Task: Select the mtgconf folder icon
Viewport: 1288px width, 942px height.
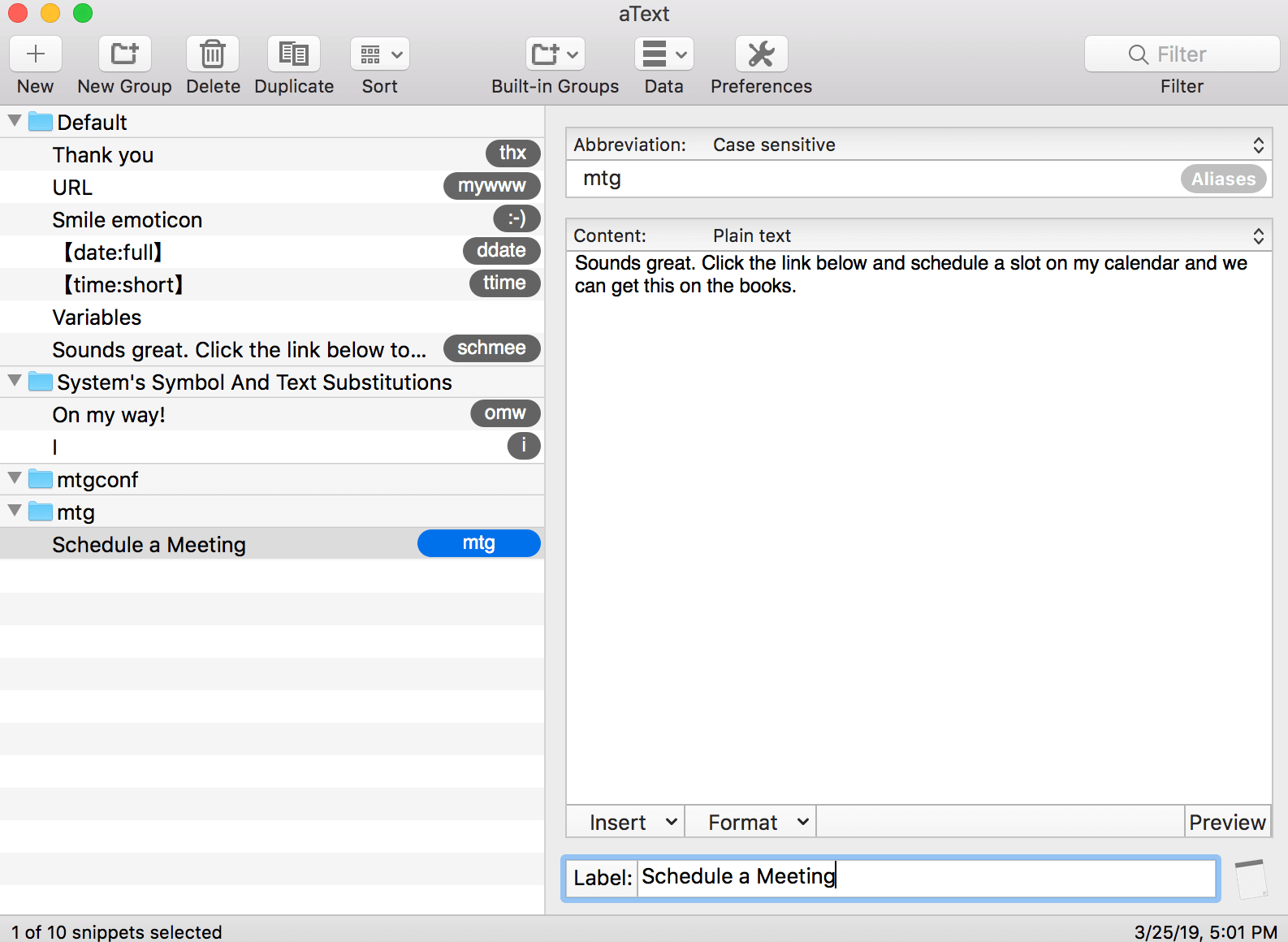Action: 41,479
